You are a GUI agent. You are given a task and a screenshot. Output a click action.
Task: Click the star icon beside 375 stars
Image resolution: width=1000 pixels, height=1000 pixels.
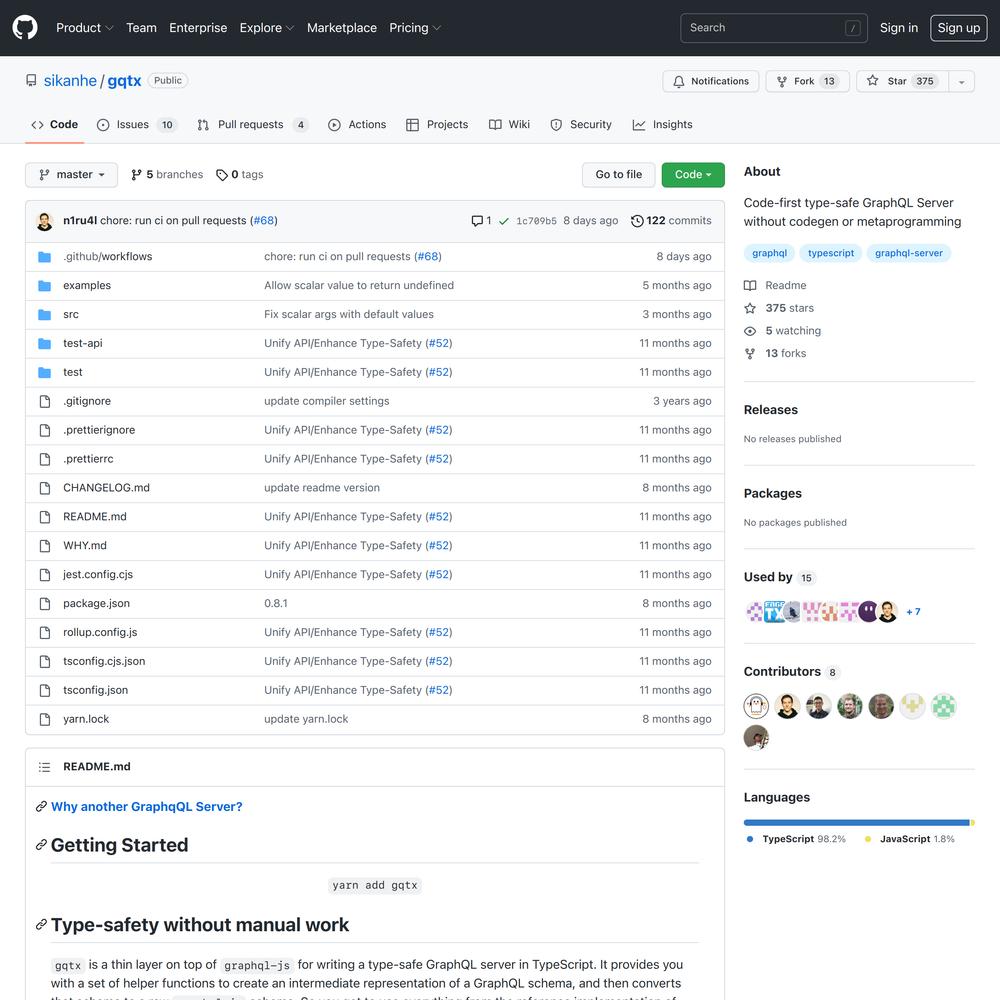click(x=750, y=308)
